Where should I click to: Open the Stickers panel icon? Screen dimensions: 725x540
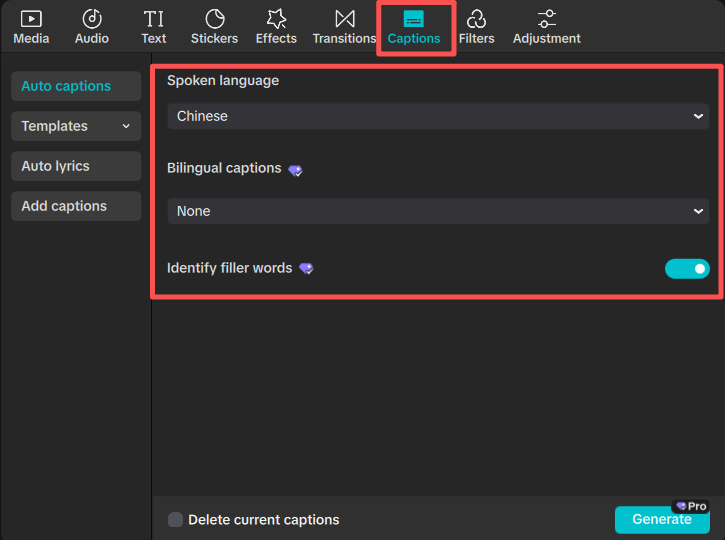[x=215, y=19]
